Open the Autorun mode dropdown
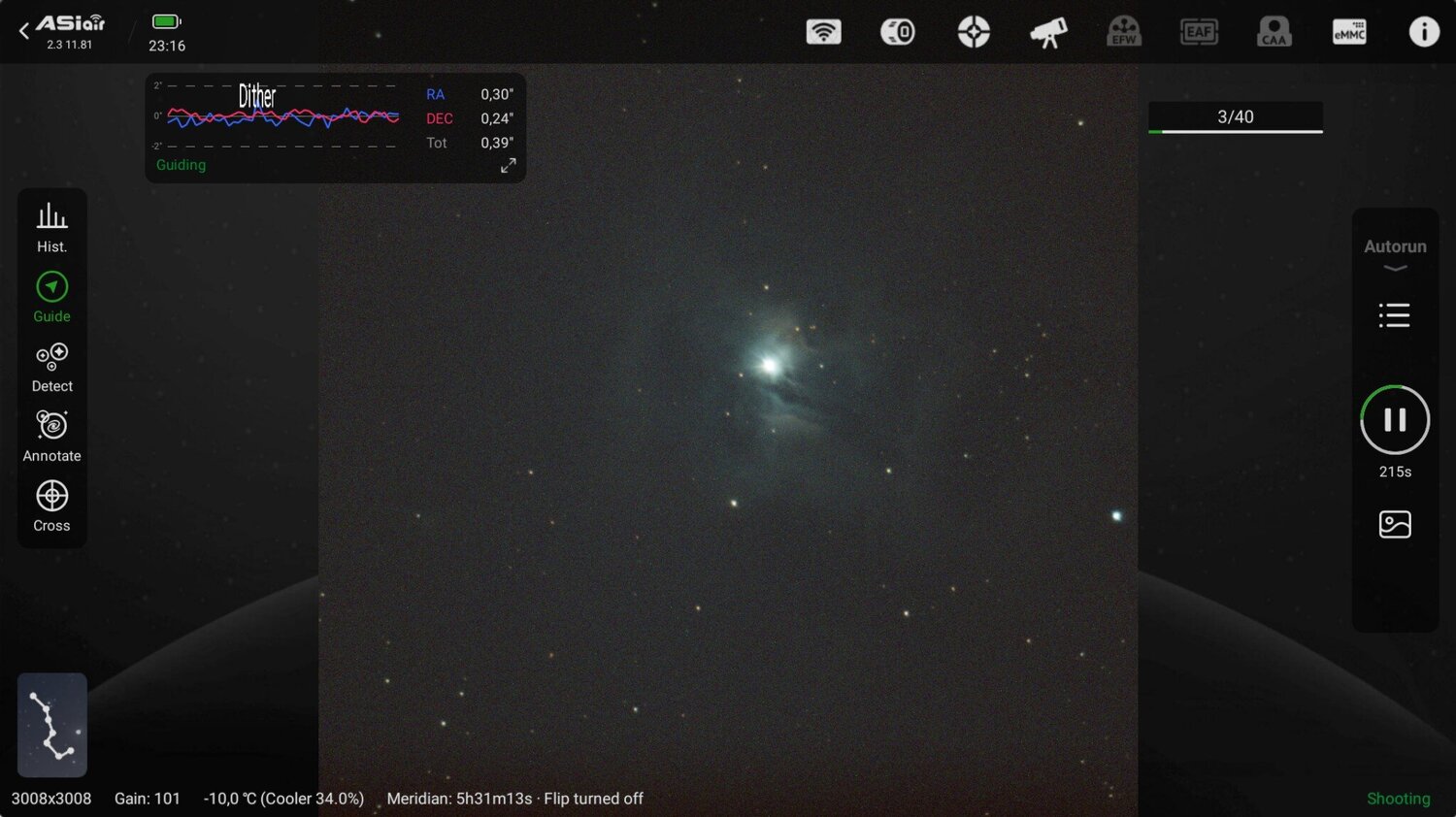The width and height of the screenshot is (1456, 817). pyautogui.click(x=1395, y=253)
